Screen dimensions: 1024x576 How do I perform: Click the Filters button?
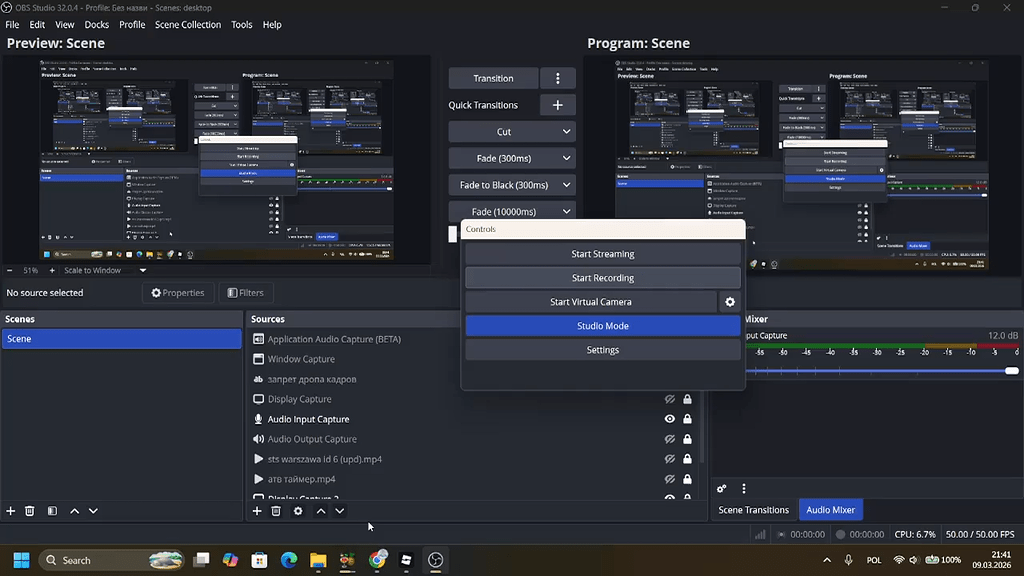point(246,293)
